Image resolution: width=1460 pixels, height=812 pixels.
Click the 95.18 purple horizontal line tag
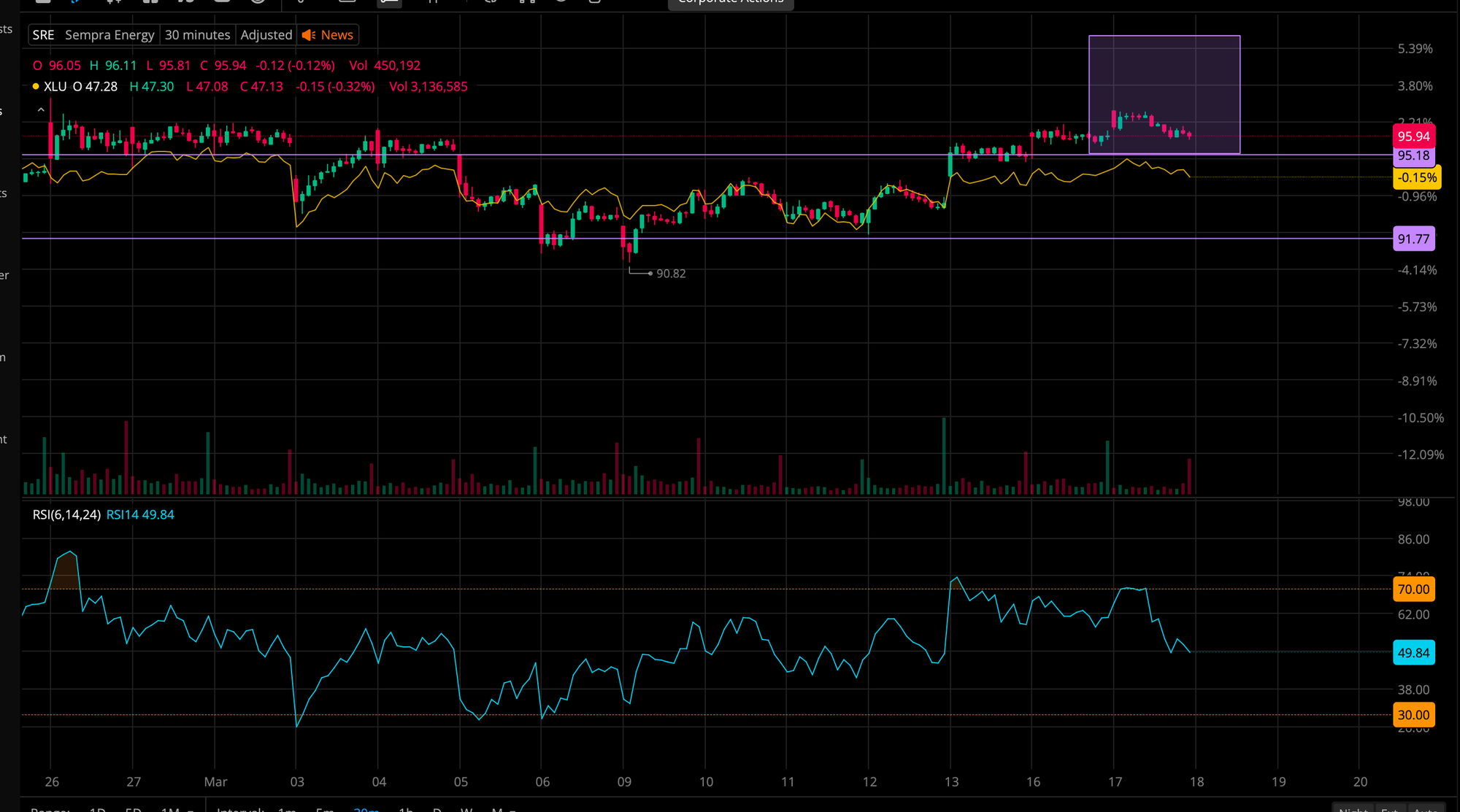[x=1413, y=155]
